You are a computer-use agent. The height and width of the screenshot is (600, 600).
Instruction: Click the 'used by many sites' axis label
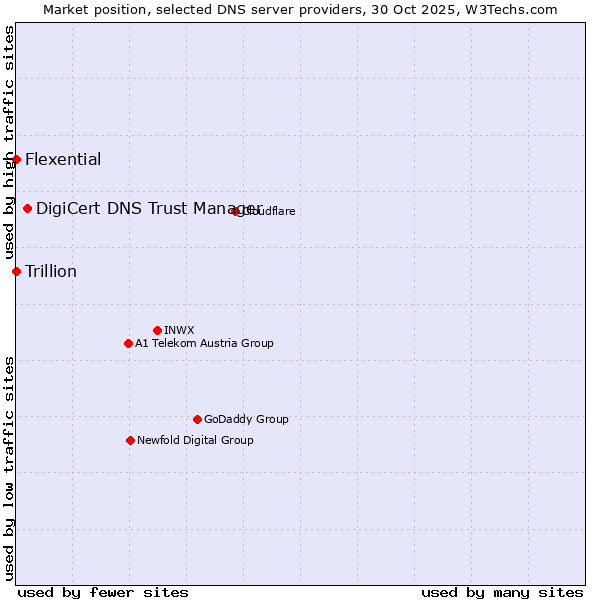(502, 592)
